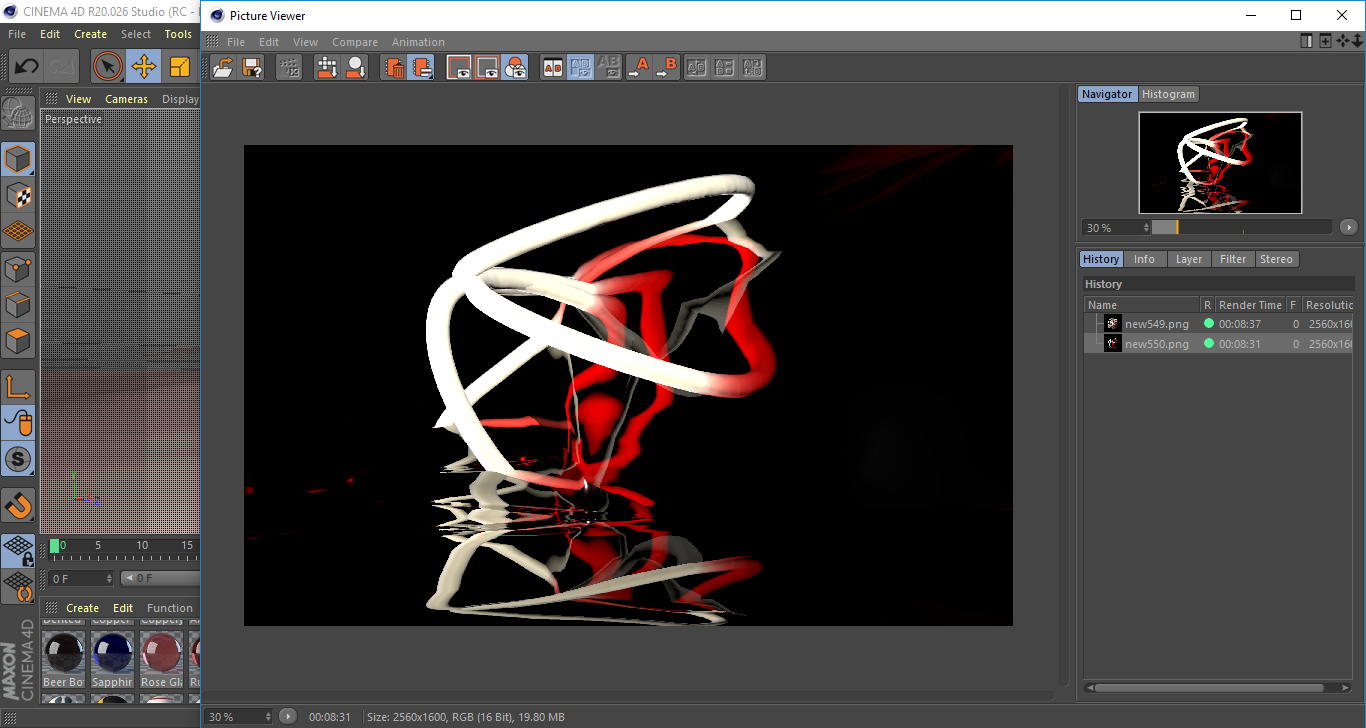Toggle Enable Snap magnet icon
The height and width of the screenshot is (728, 1366).
[x=18, y=505]
